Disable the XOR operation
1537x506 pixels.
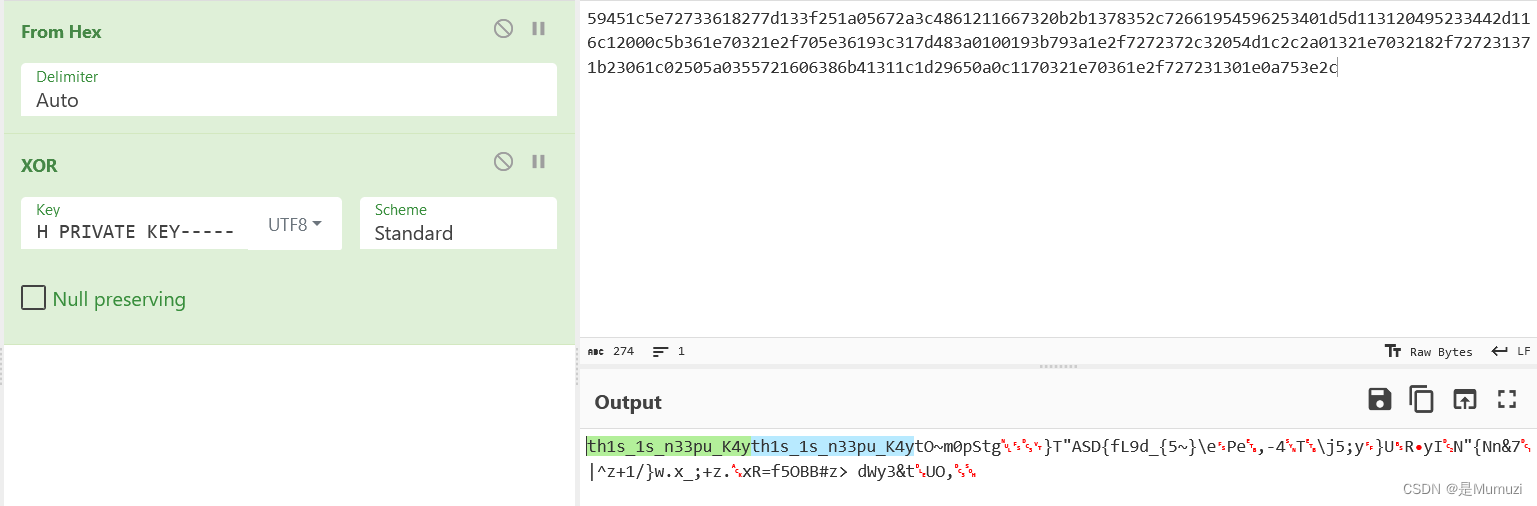click(x=503, y=162)
